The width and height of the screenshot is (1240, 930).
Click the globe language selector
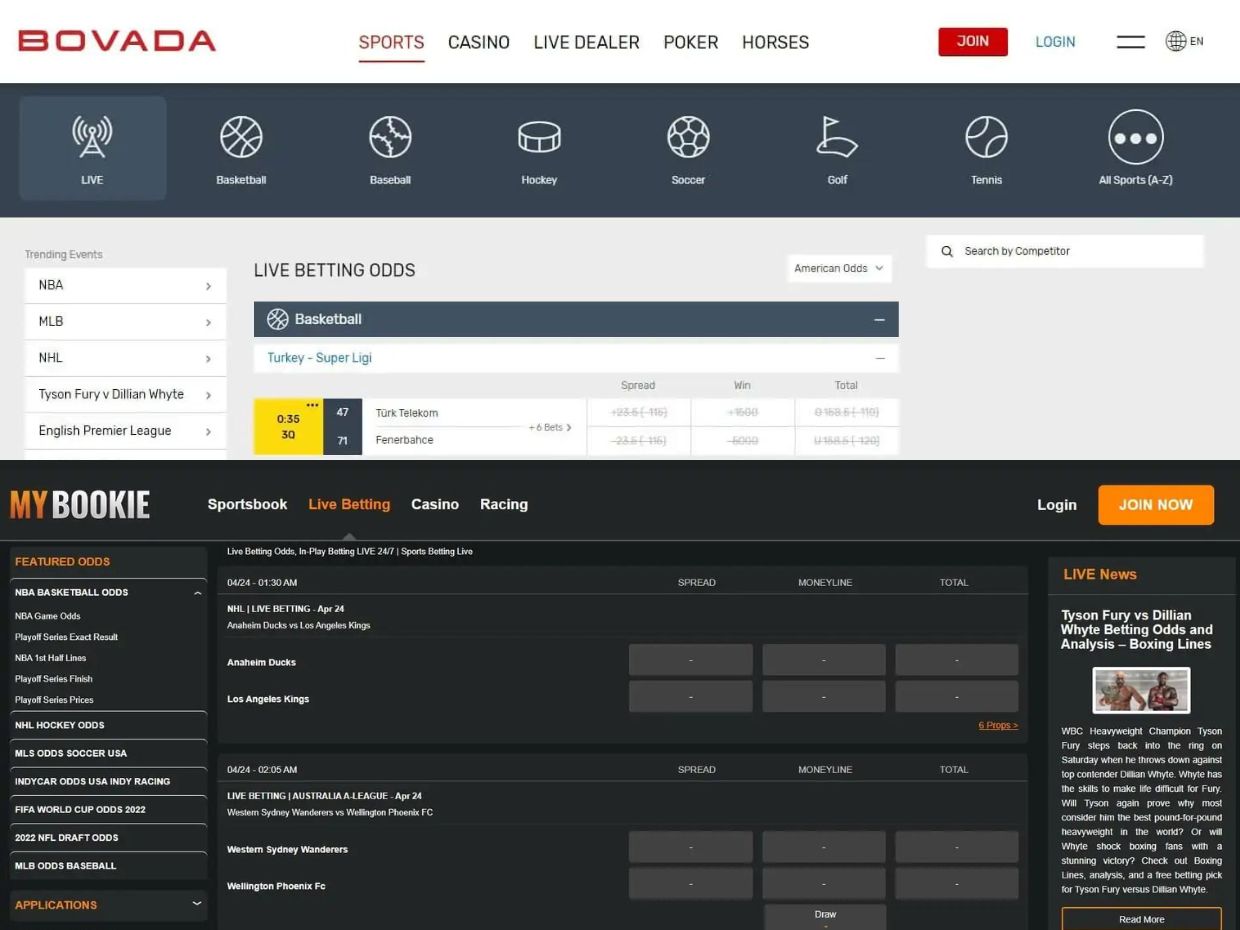coord(1177,41)
